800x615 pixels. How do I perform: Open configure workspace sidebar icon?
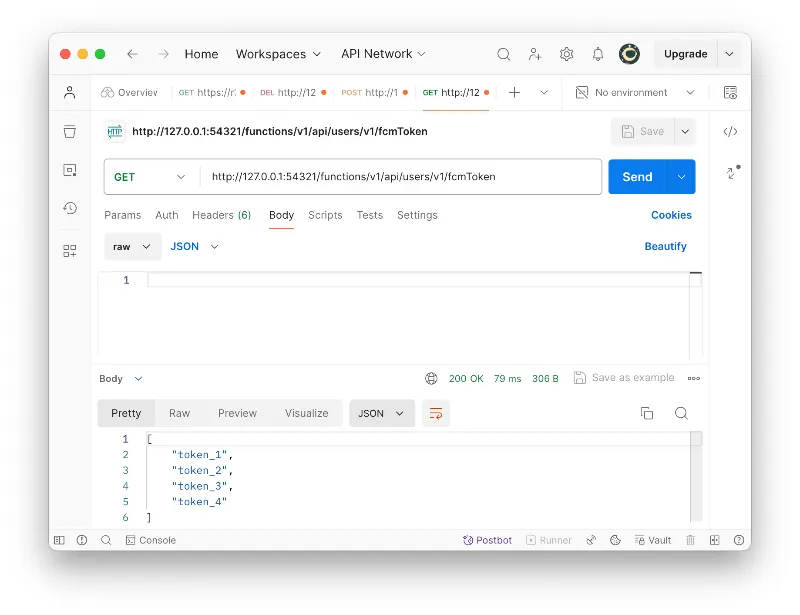tap(70, 251)
